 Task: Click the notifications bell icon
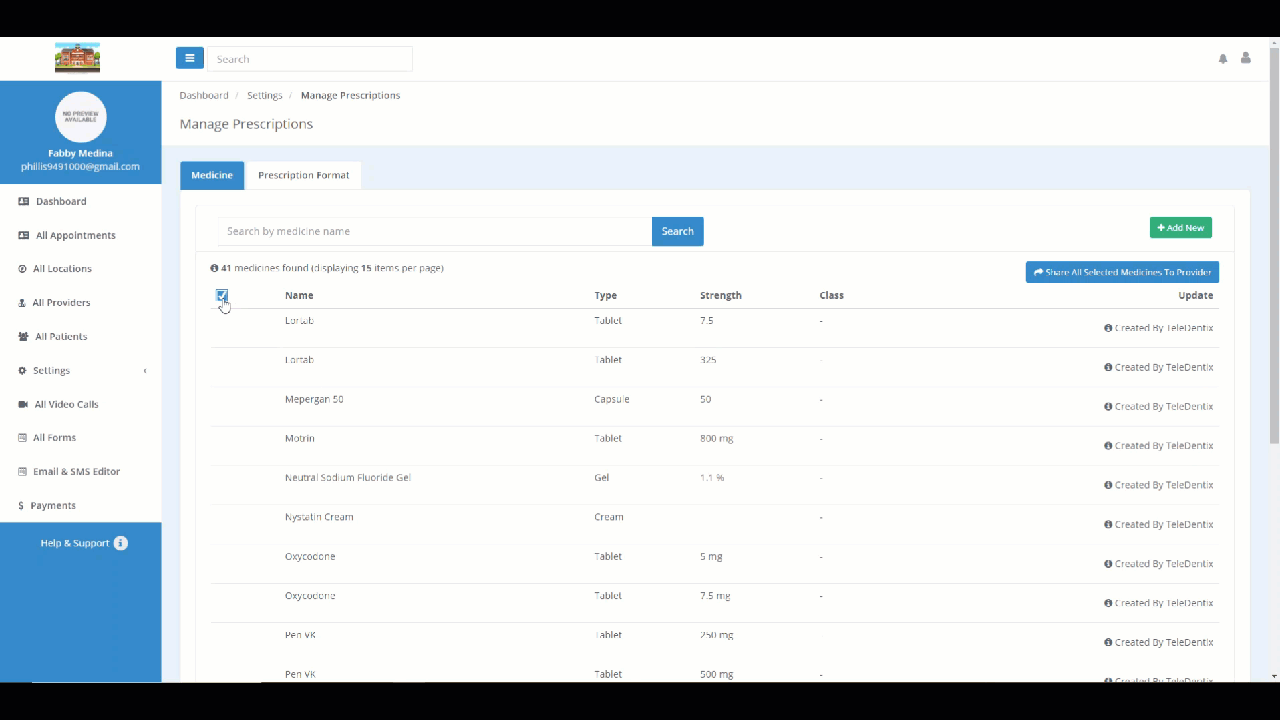click(x=1222, y=58)
